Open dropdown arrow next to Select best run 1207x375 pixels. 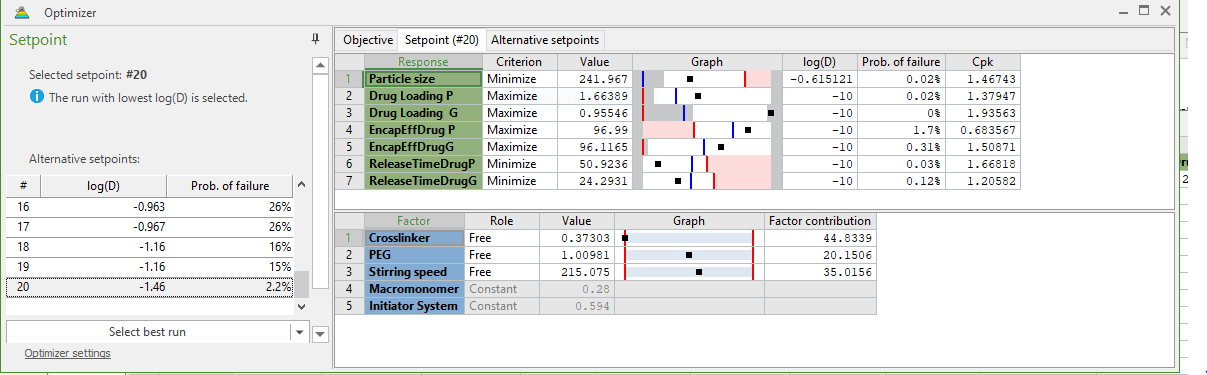[298, 332]
